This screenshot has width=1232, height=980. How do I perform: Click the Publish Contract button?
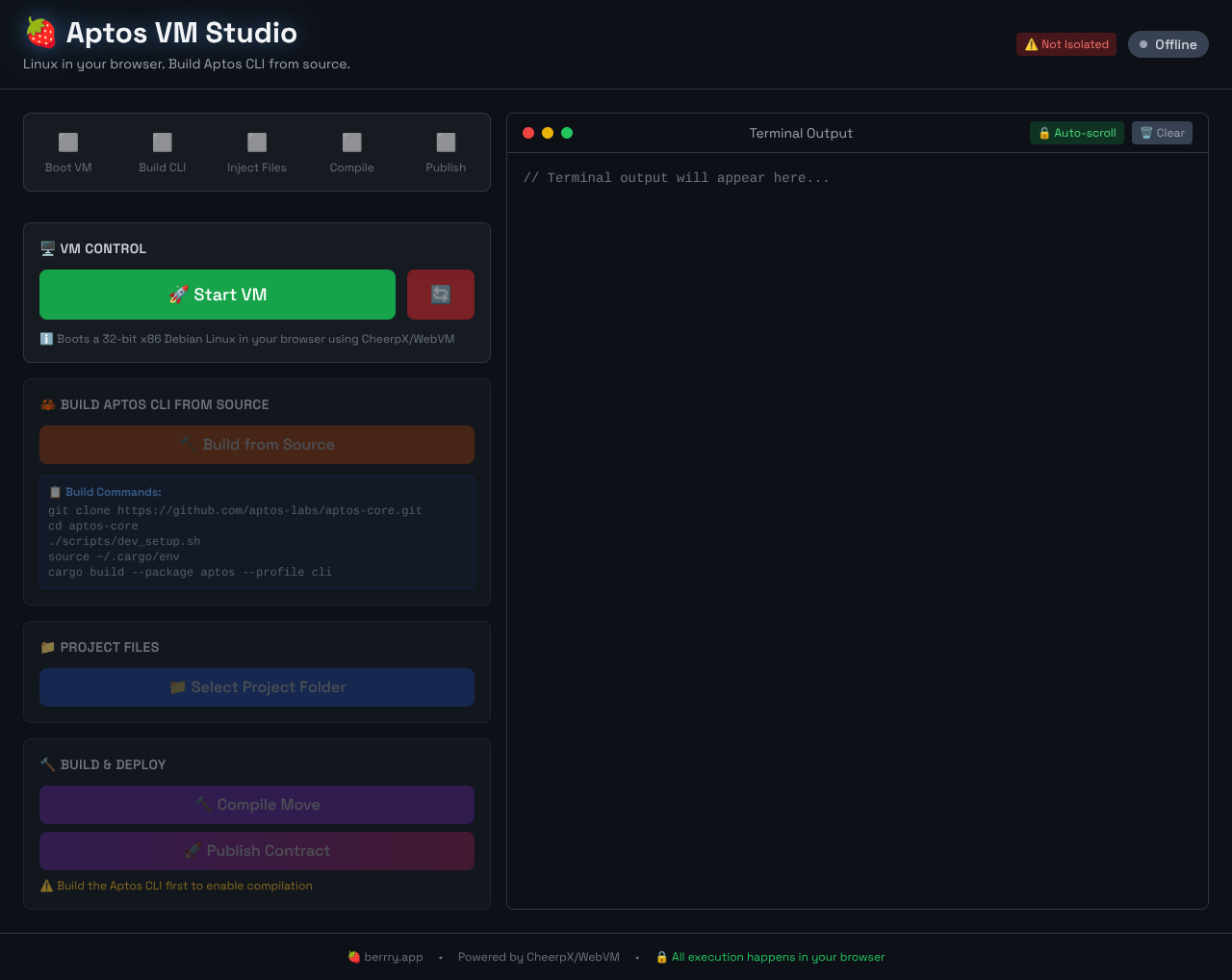tap(256, 851)
